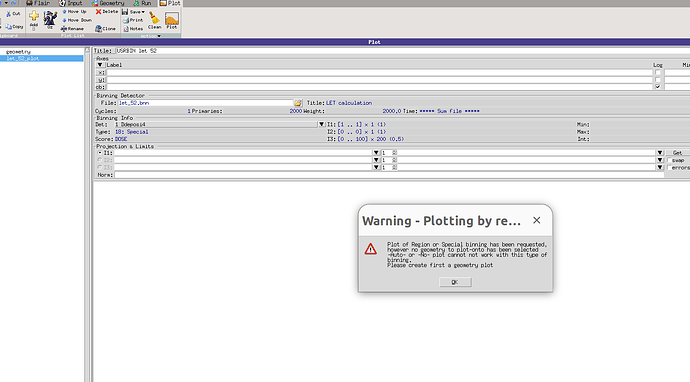Expand the Action group dropdown
The height and width of the screenshot is (382, 690).
click(x=159, y=36)
